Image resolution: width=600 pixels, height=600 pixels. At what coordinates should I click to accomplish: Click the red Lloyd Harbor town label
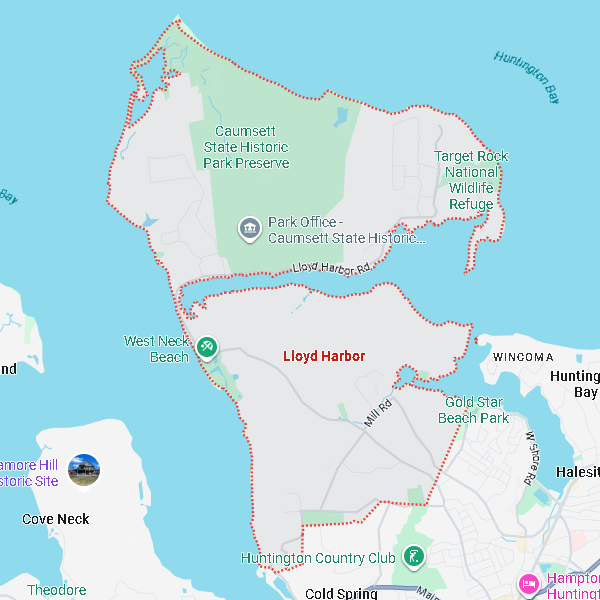(324, 356)
